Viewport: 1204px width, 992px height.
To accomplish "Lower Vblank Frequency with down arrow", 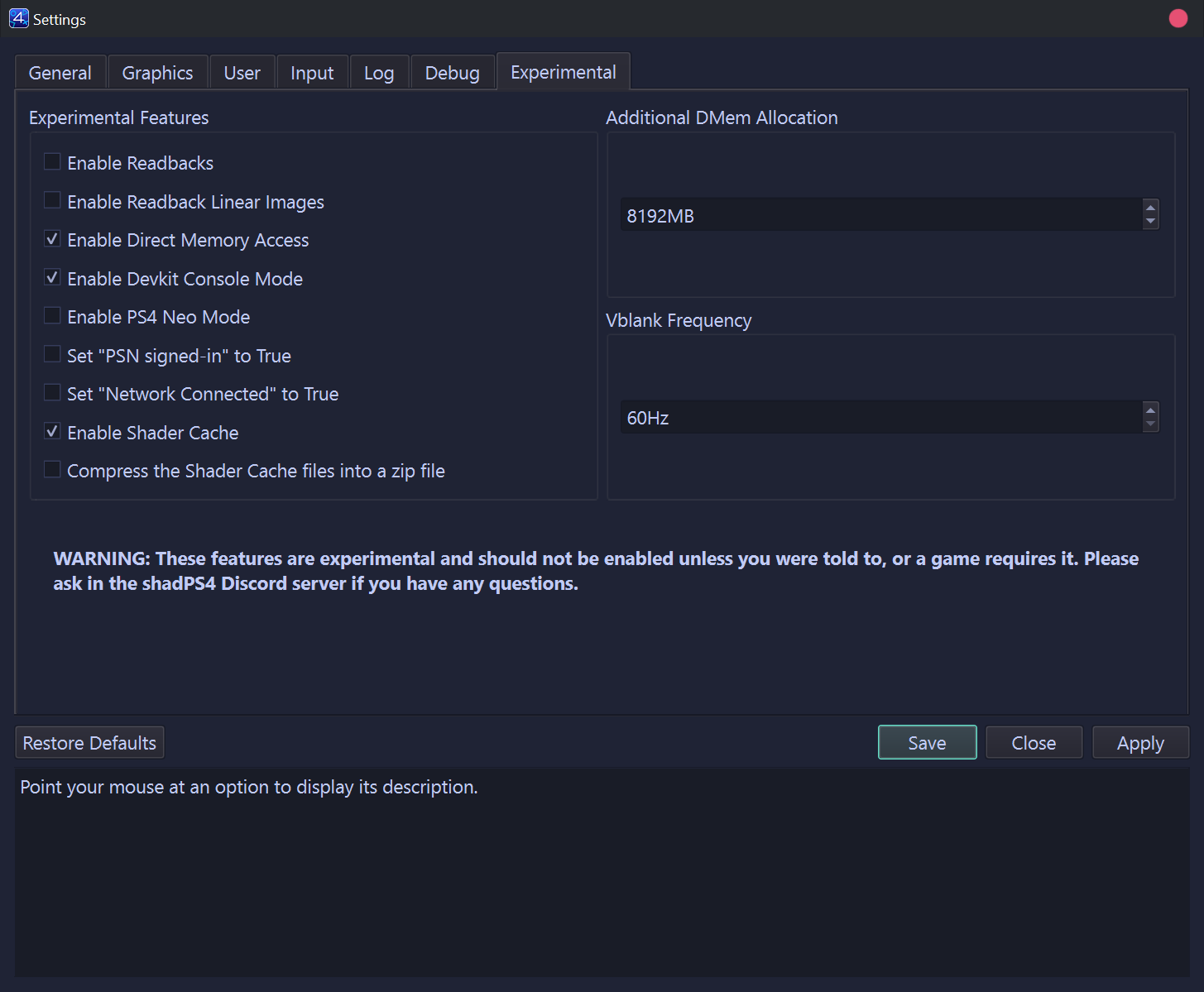I will click(x=1150, y=424).
